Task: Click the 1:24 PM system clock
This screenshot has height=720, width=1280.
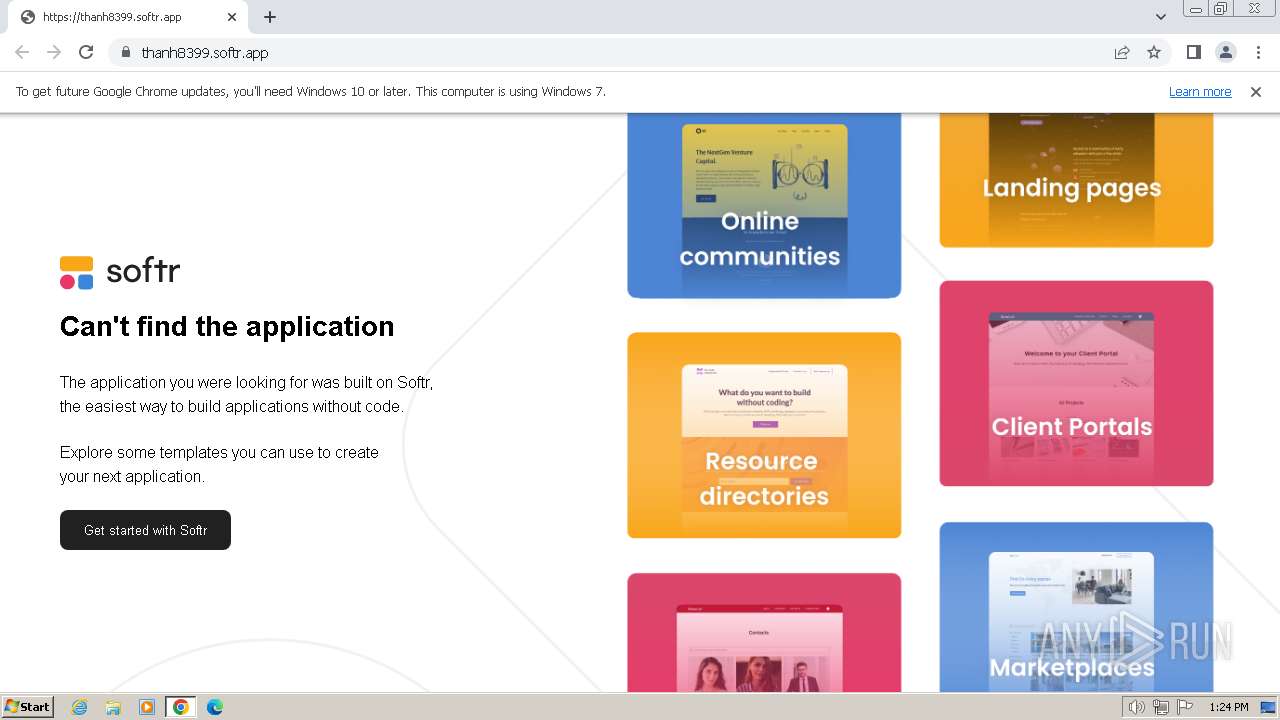Action: click(x=1229, y=707)
